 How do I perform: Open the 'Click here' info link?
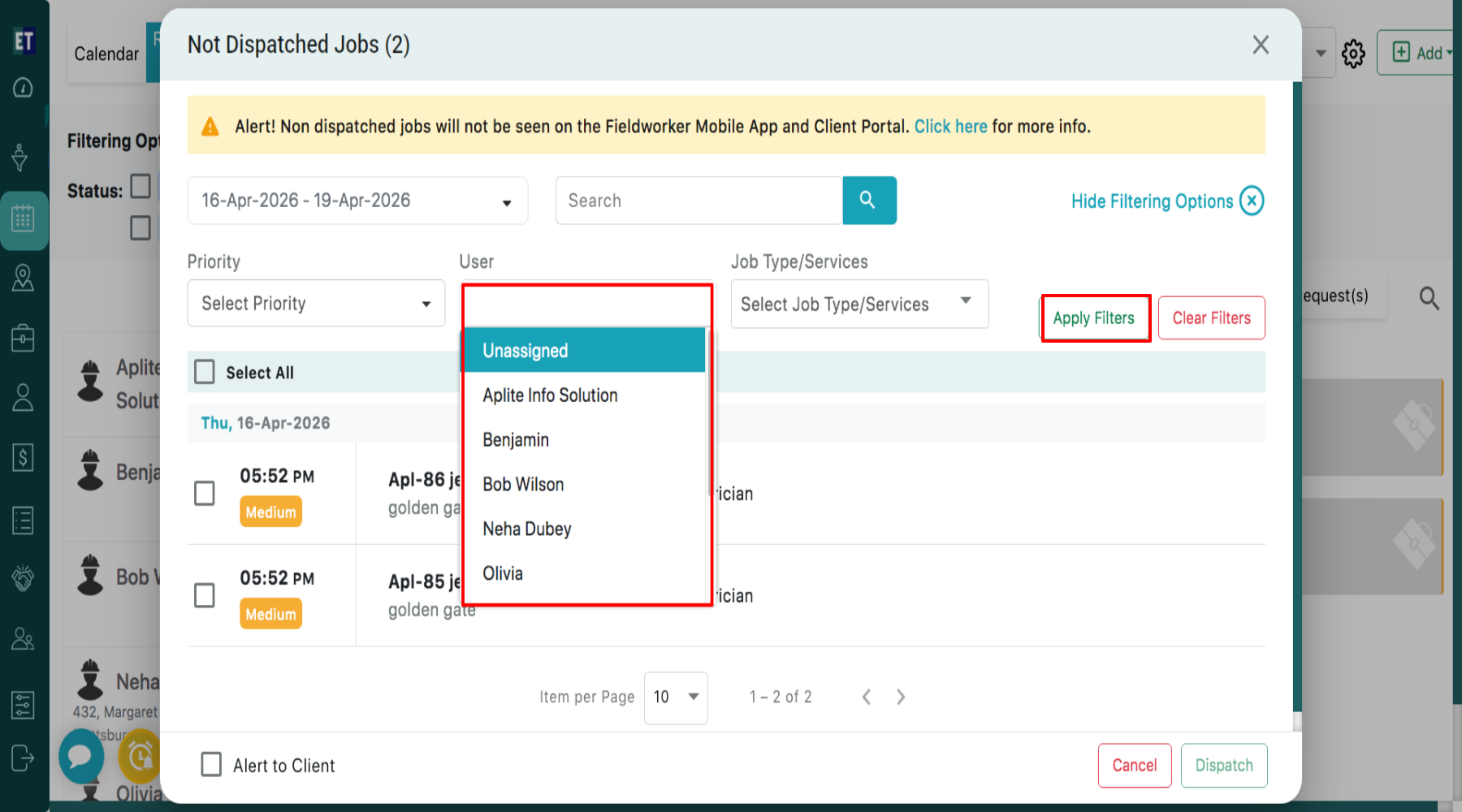click(x=950, y=127)
